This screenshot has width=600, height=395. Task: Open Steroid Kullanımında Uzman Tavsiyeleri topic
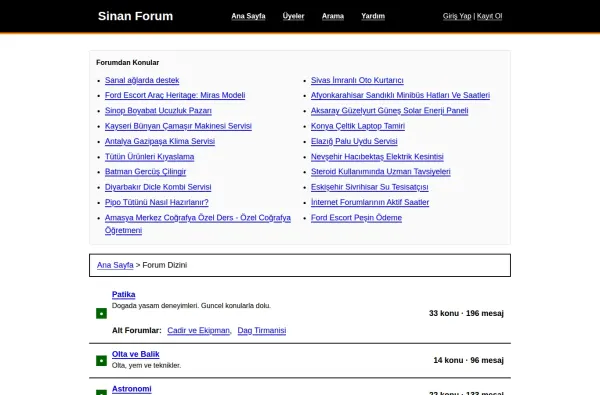pyautogui.click(x=381, y=171)
